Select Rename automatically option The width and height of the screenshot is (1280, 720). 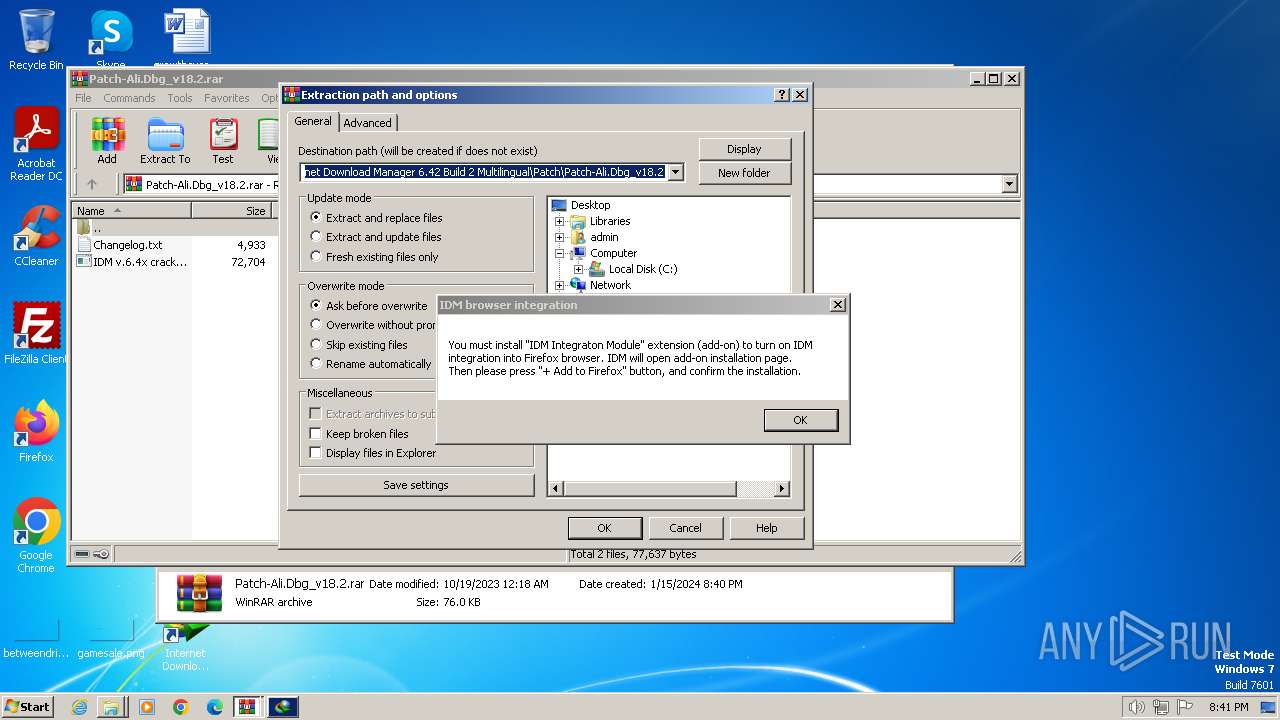371,364
